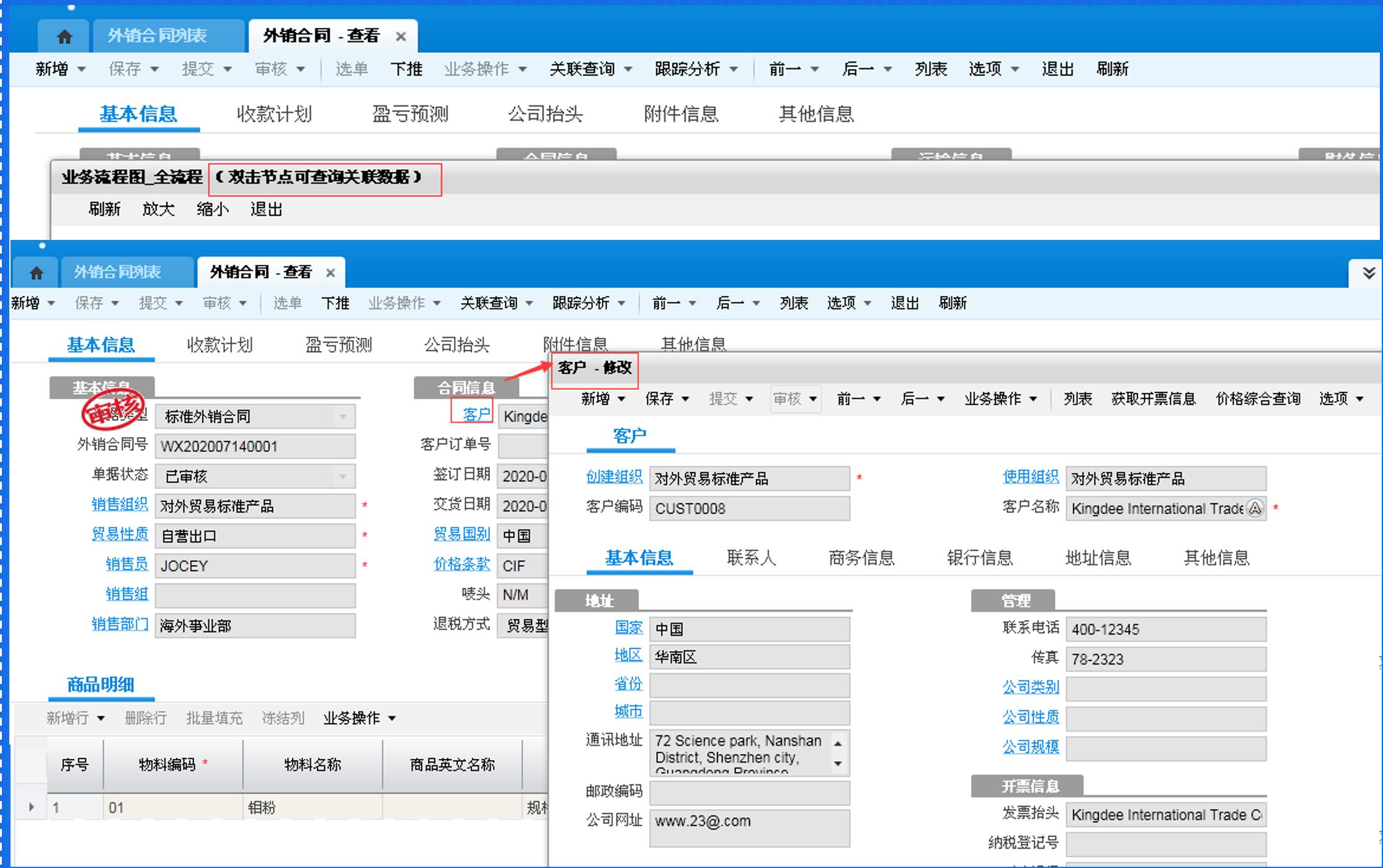Click the 使用组织 link in the customer dialog
Screen dimensions: 1383x868
[x=1031, y=477]
